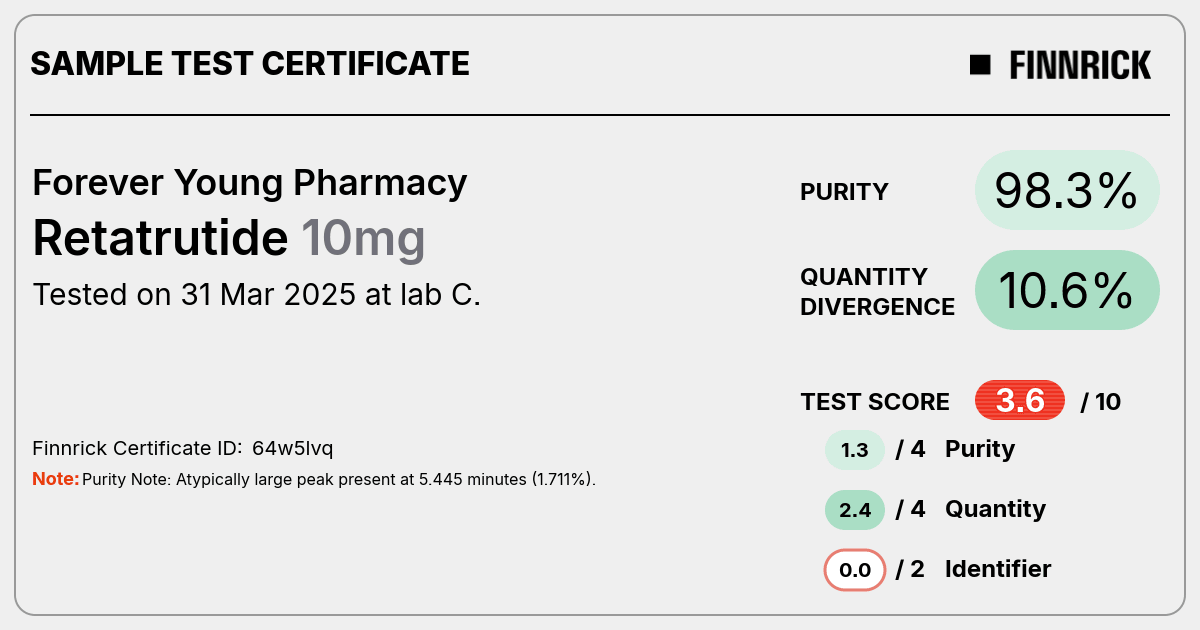
Task: Select the 10.6% quantity divergence badge
Action: point(1067,290)
